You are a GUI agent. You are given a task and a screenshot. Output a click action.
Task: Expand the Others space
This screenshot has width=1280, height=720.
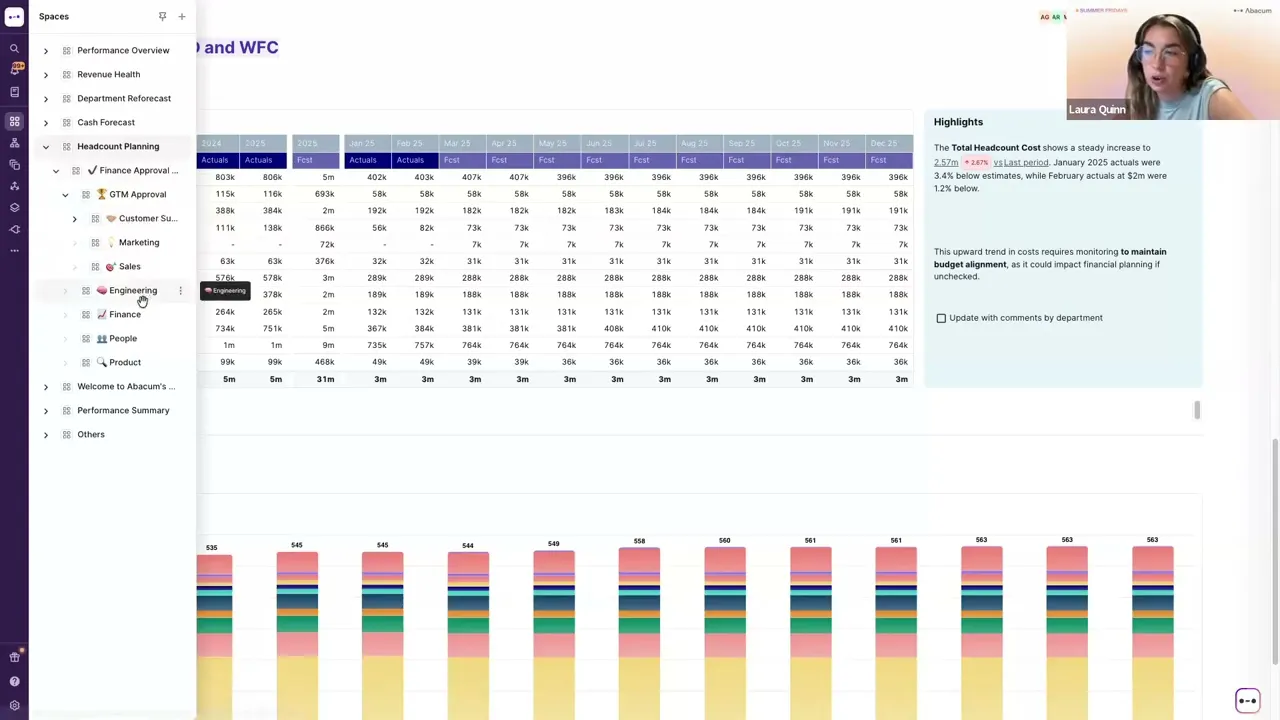click(x=45, y=434)
